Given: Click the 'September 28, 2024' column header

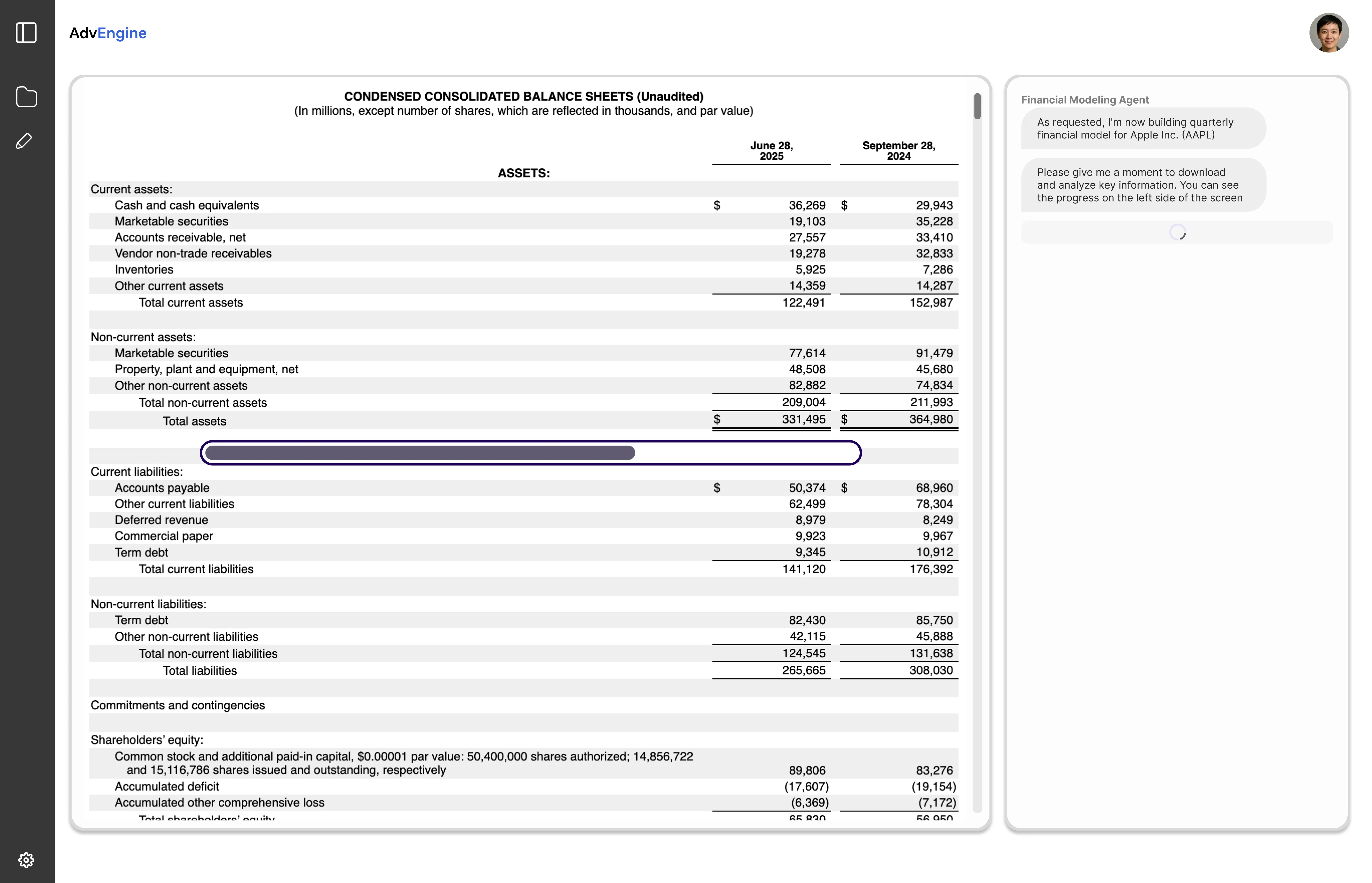Looking at the screenshot, I should coord(899,151).
